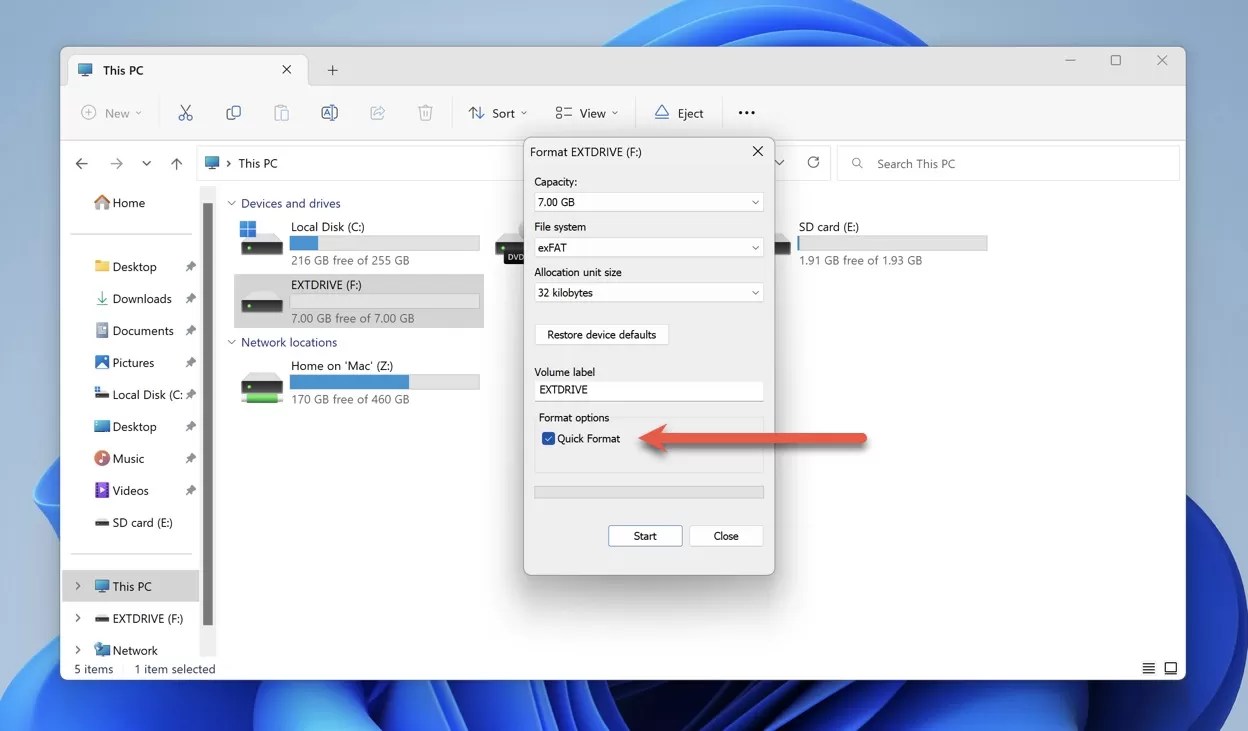The image size is (1248, 731).
Task: Open Music in the sidebar
Action: (x=120, y=458)
